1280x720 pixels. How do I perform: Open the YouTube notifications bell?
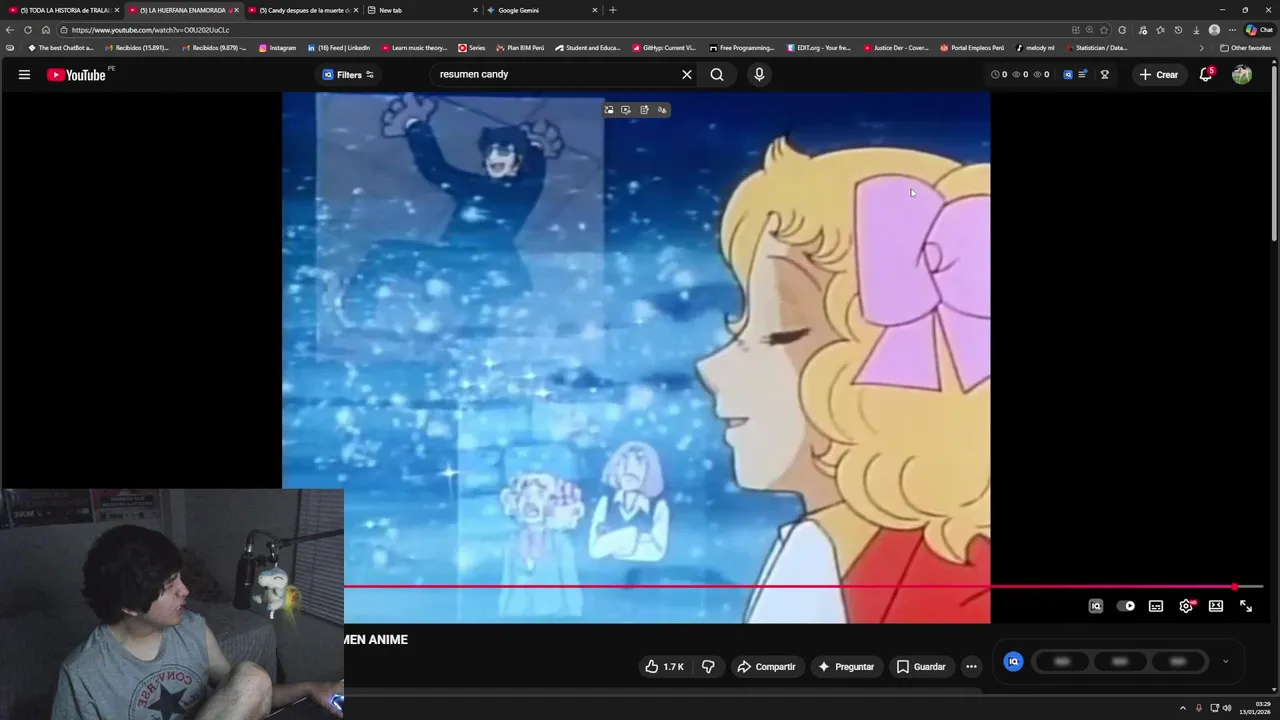click(1206, 75)
